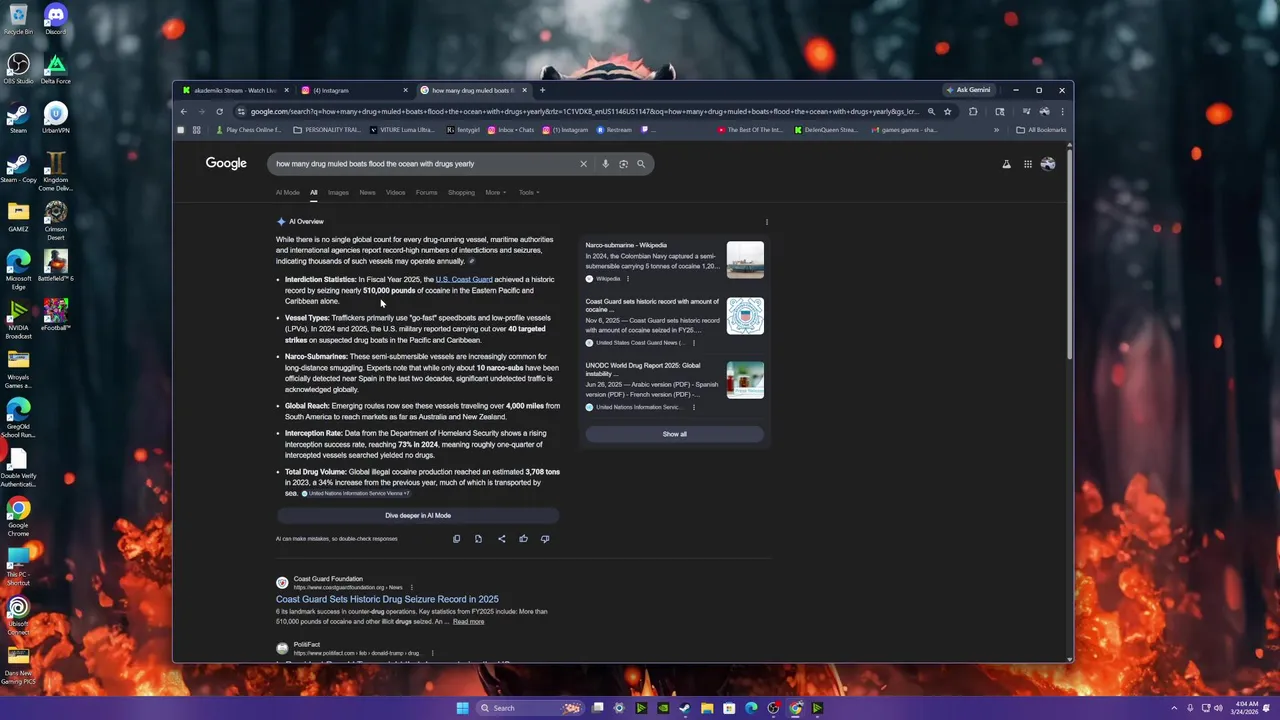Launch the Crimson Desert desktop shortcut
Screen dimensions: 1280x720
pos(55,219)
